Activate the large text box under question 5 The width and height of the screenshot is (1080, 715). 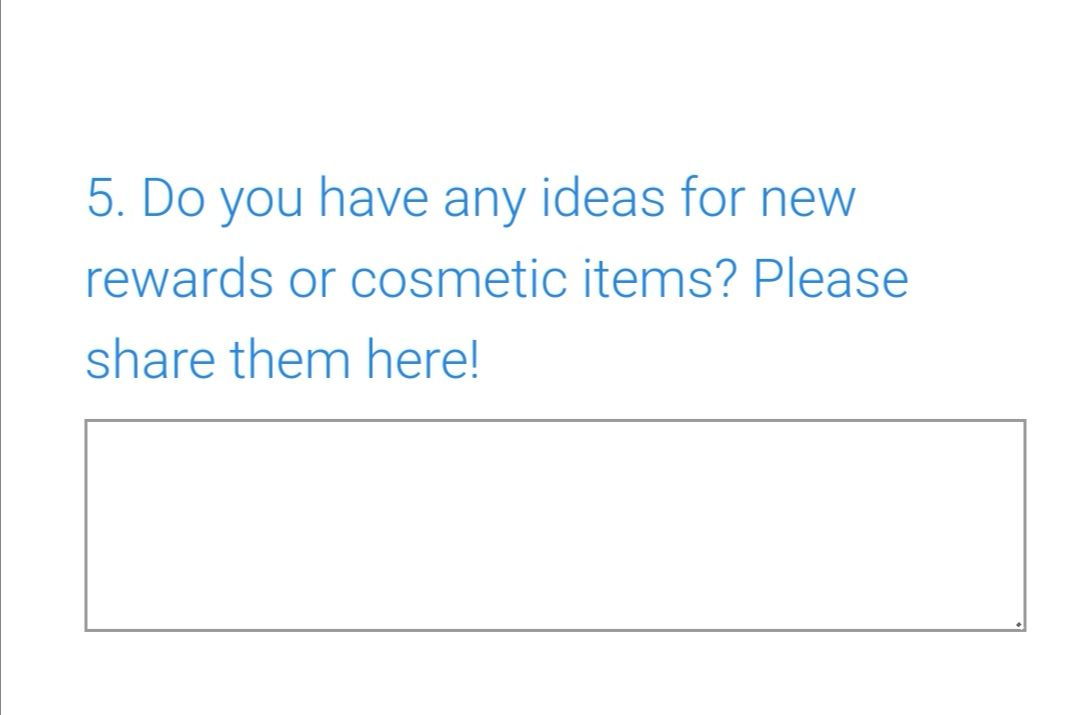pyautogui.click(x=555, y=525)
